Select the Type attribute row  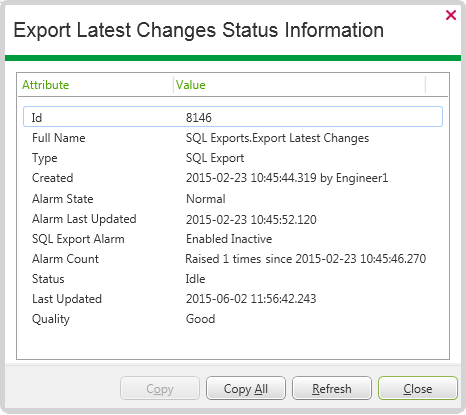point(233,158)
